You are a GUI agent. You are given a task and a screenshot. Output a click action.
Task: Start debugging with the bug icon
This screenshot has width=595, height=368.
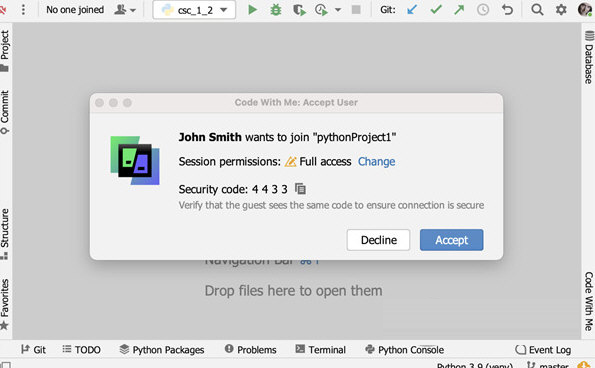pos(276,9)
